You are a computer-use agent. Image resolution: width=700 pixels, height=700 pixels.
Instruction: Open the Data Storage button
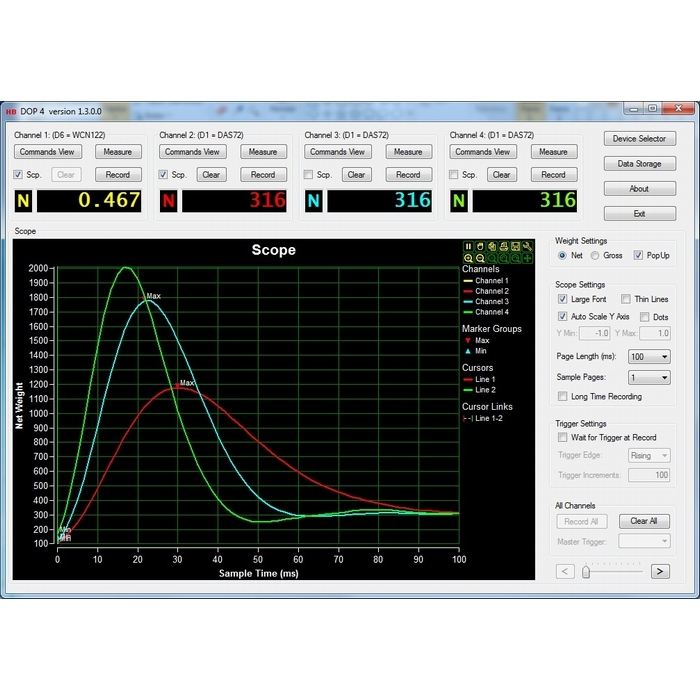coord(639,164)
